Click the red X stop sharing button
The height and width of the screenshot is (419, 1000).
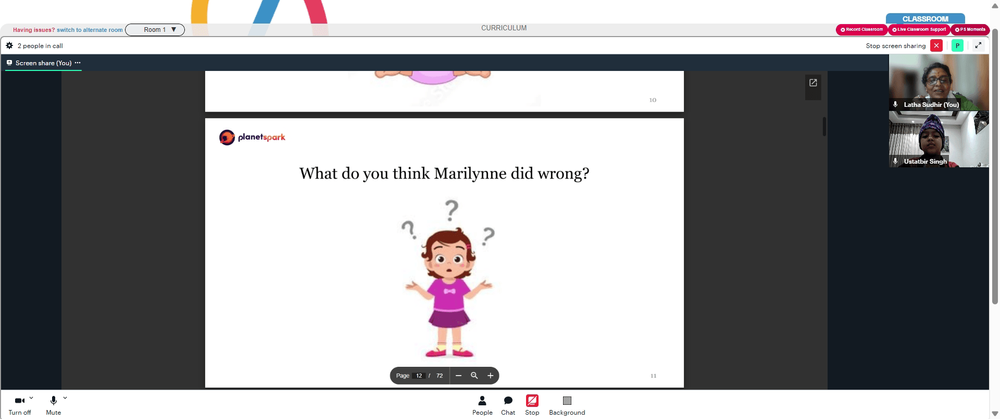(x=936, y=46)
